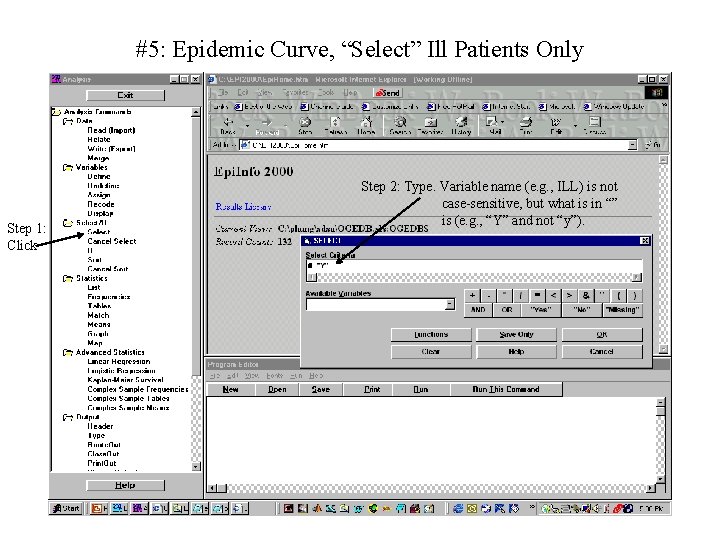Screen dimensions: 720x540
Task: Click New in Program Editor toolbar
Action: tap(230, 389)
